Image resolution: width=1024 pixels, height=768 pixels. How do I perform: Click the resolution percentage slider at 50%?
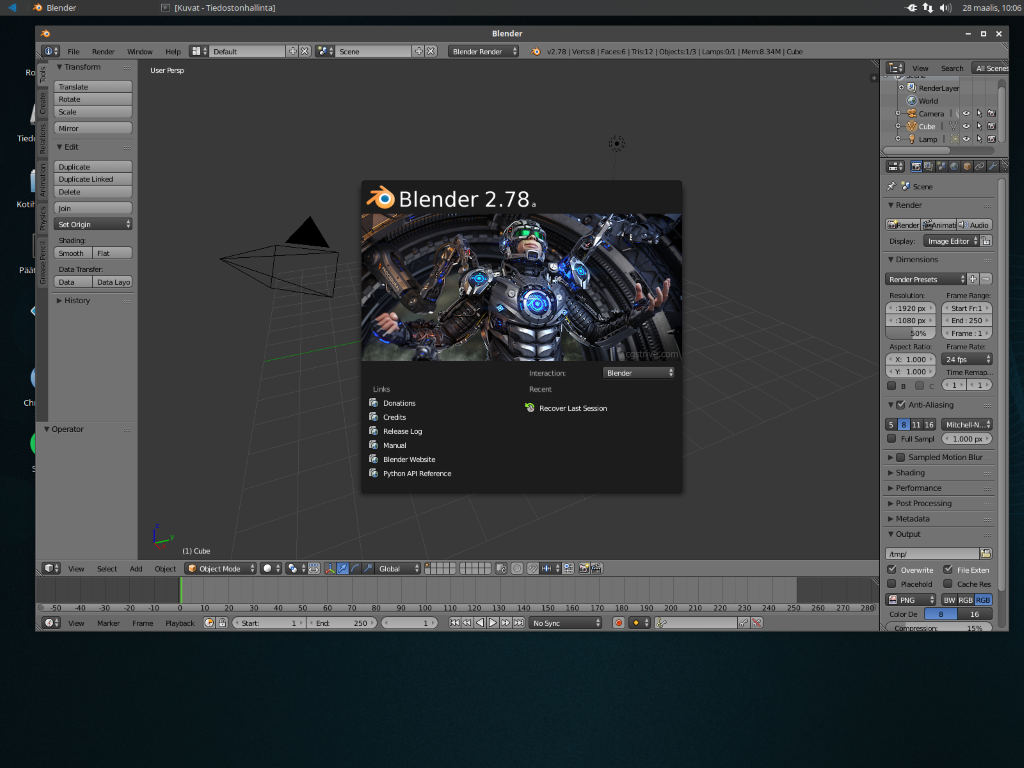pyautogui.click(x=911, y=333)
